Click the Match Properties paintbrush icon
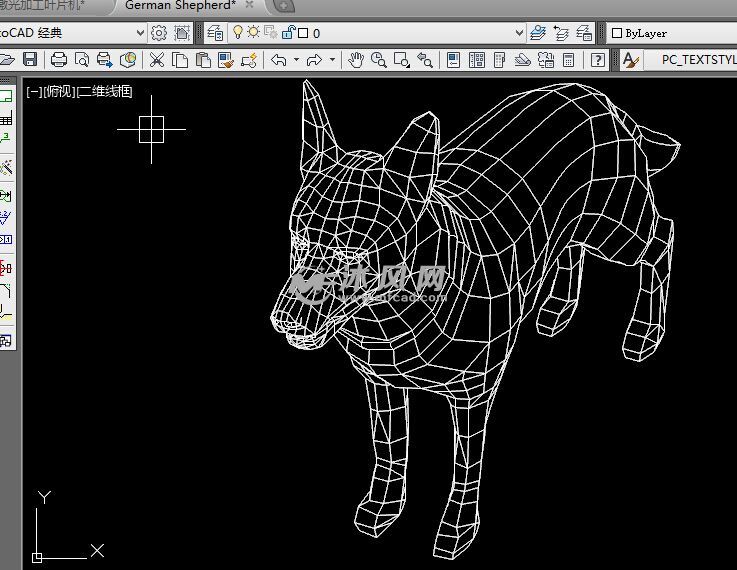Screen dimensions: 737x570 (226, 60)
